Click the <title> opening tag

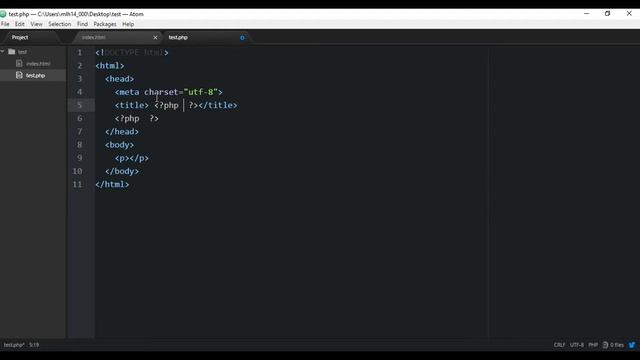point(132,105)
